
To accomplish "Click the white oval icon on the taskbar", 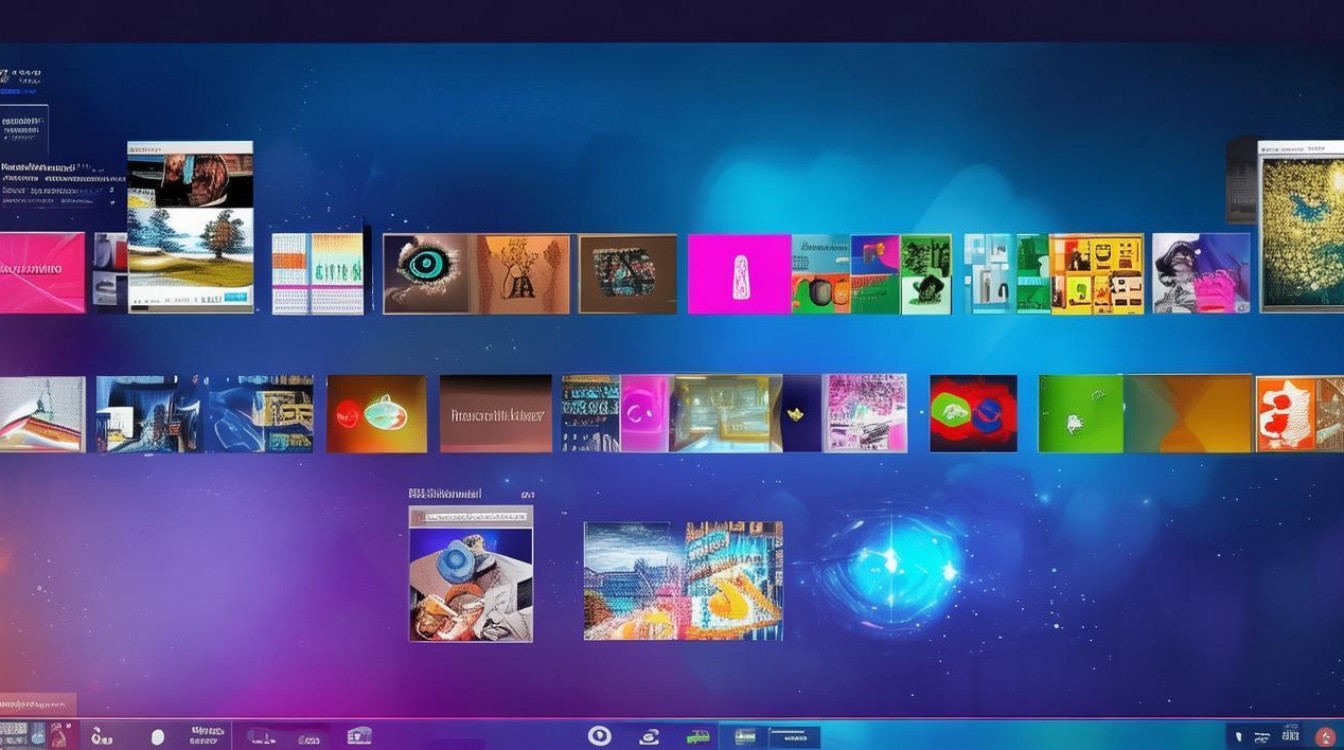I will (157, 737).
